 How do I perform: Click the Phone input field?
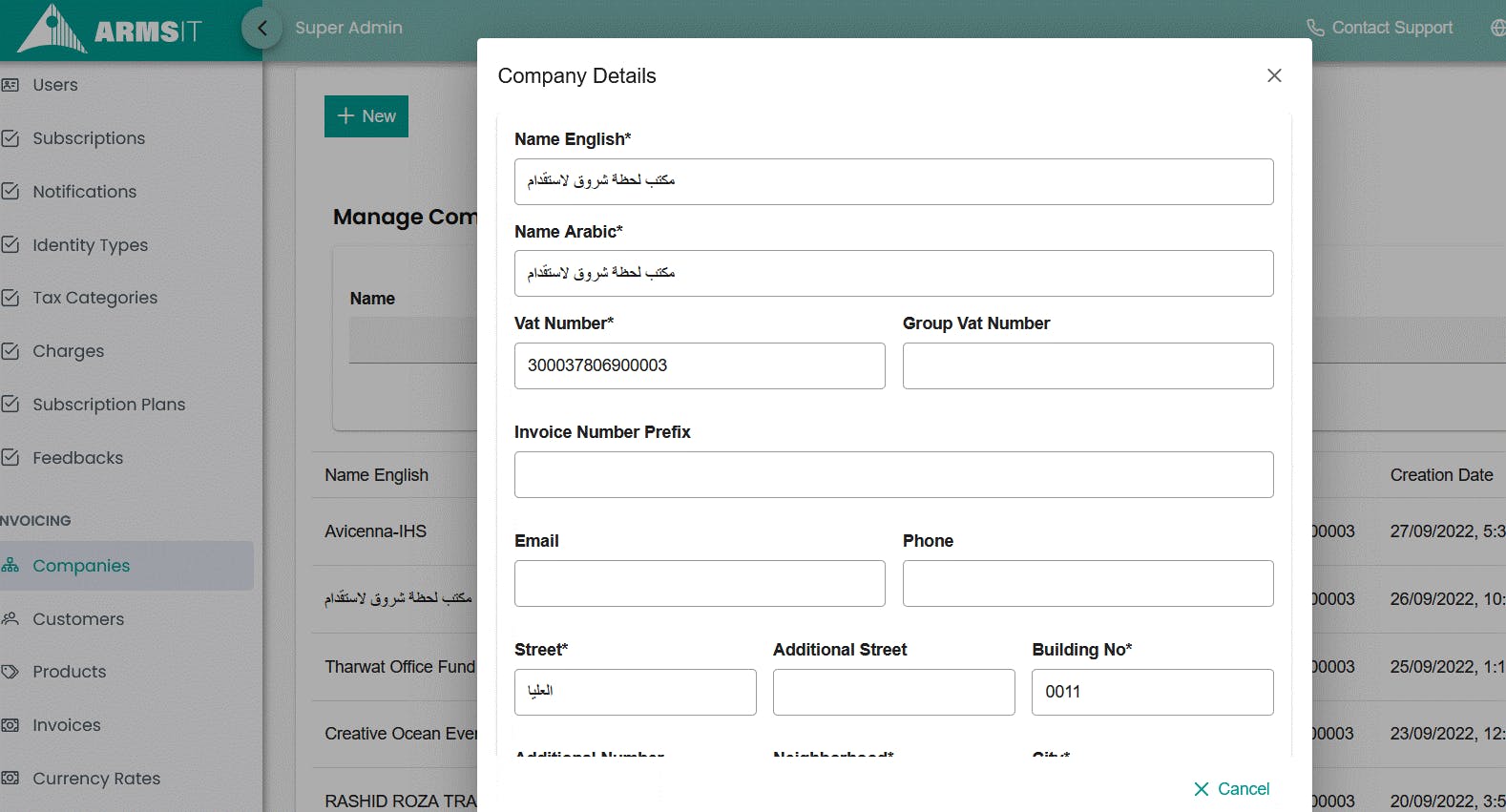click(1088, 583)
